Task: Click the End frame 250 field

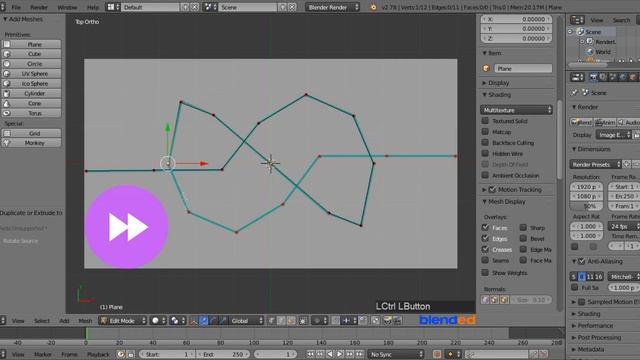Action: [223, 354]
